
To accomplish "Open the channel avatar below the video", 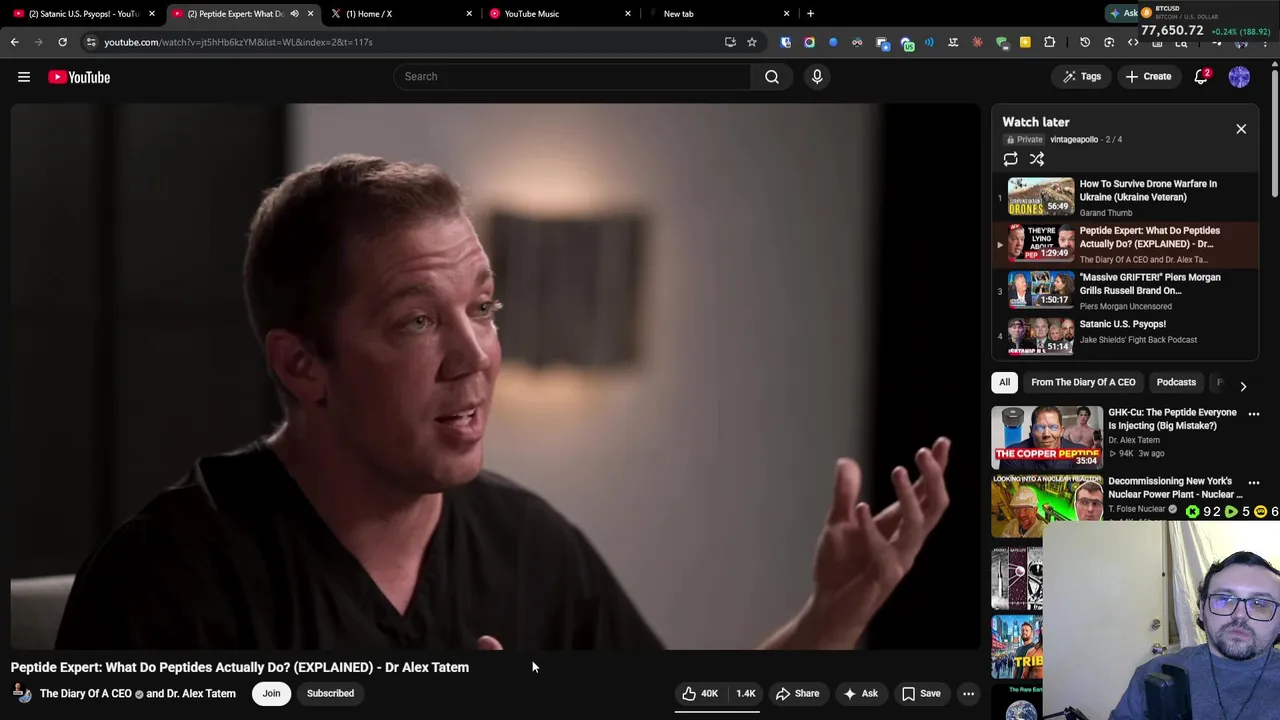I will click(x=22, y=694).
